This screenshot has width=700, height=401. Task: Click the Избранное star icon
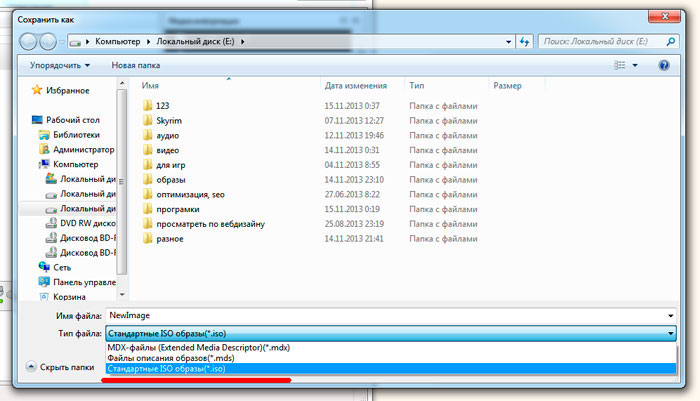click(37, 90)
